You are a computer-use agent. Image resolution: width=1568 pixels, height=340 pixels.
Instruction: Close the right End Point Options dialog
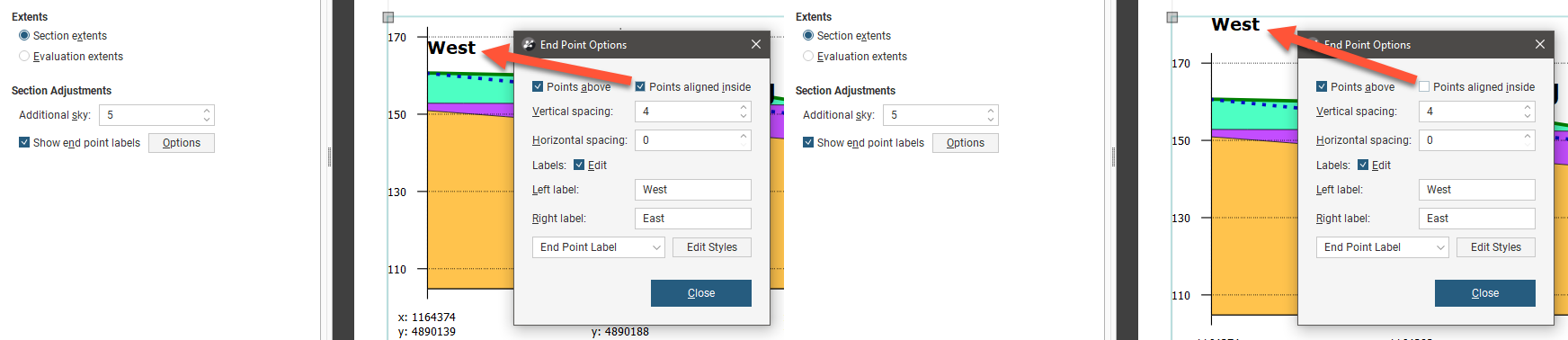pyautogui.click(x=1540, y=44)
